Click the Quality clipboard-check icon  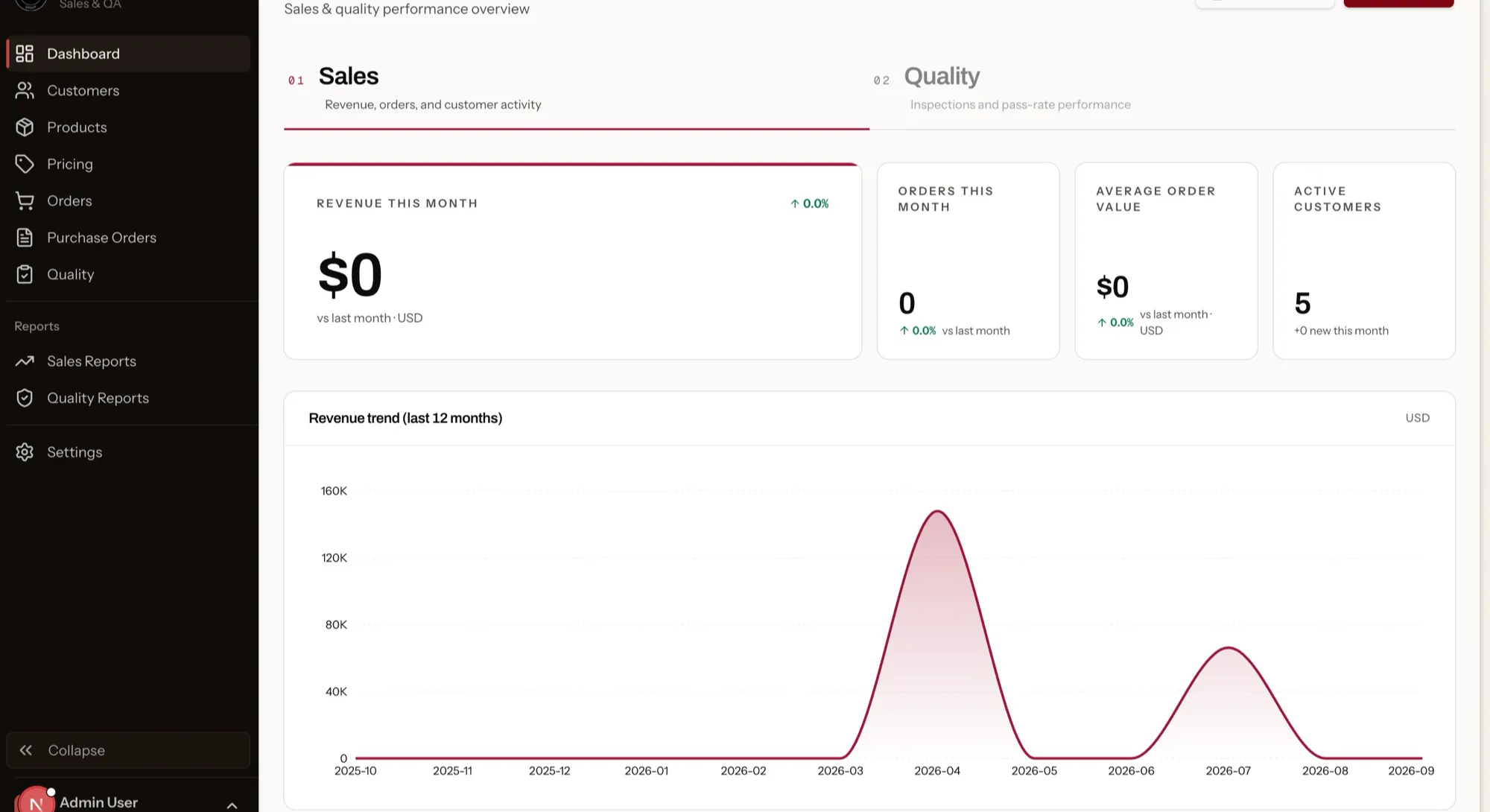[25, 274]
